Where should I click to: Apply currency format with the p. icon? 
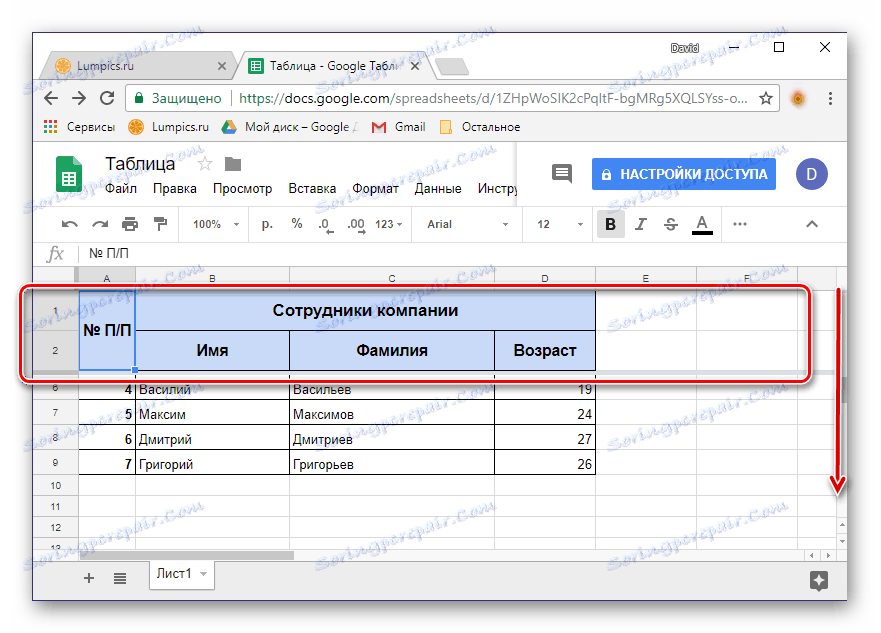click(x=265, y=224)
